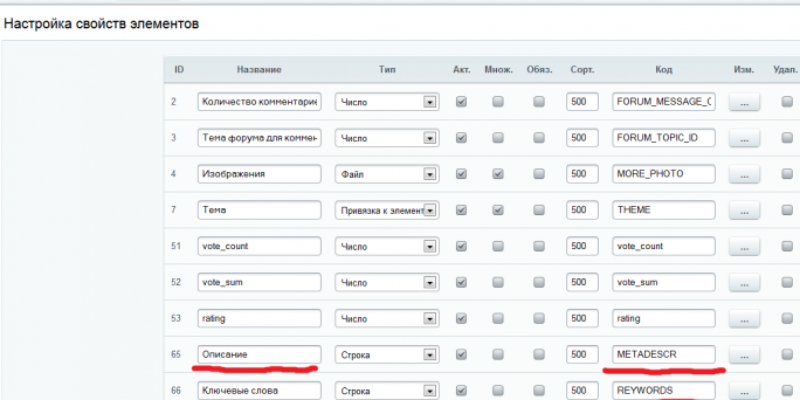Open the '...' edit button for FORUM_MESSAGE_CNT row
Image resolution: width=800 pixels, height=400 pixels.
(x=744, y=102)
